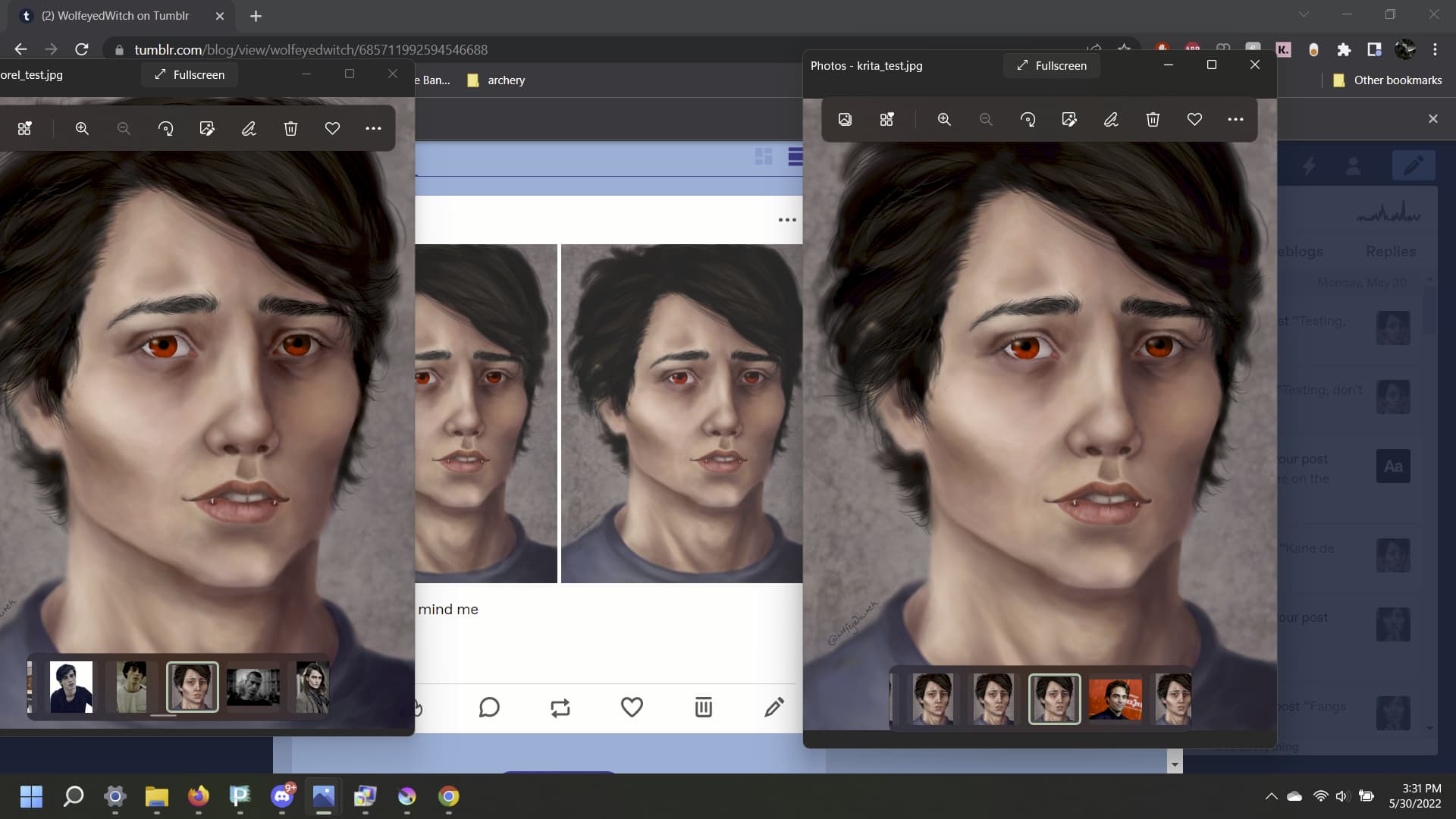The width and height of the screenshot is (1456, 819).
Task: Open the archery bookmarks folder
Action: (497, 80)
